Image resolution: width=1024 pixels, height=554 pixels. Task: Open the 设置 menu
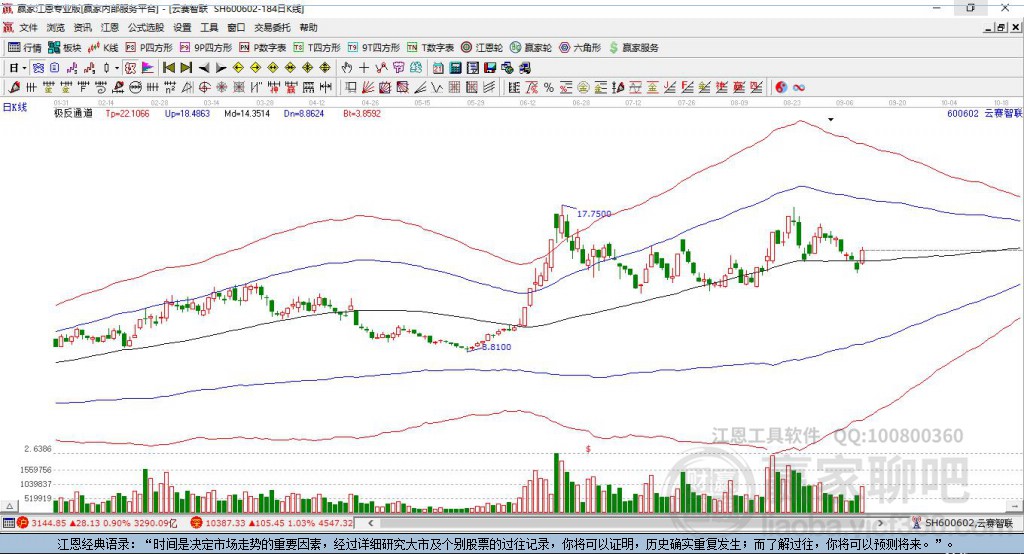pyautogui.click(x=182, y=27)
